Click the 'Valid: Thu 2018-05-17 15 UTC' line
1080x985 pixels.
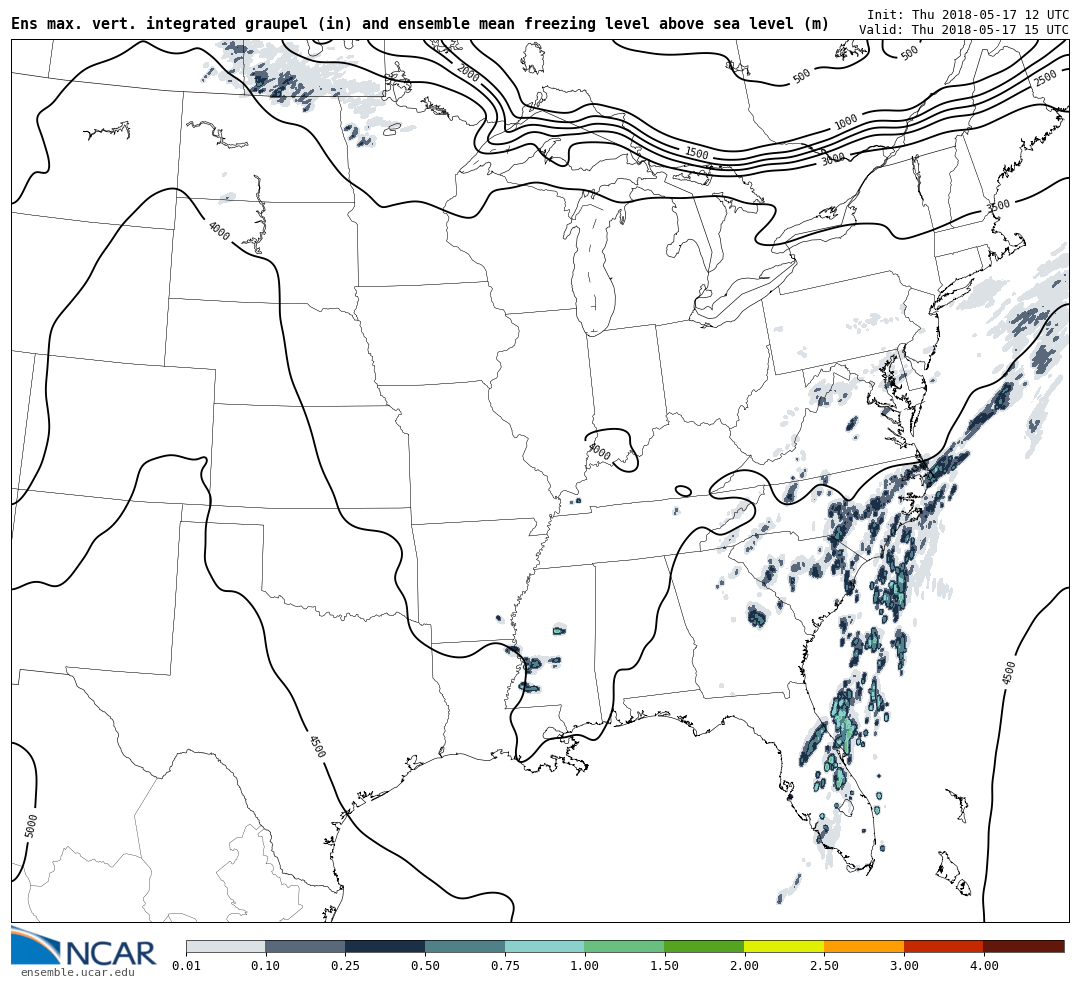pyautogui.click(x=964, y=30)
